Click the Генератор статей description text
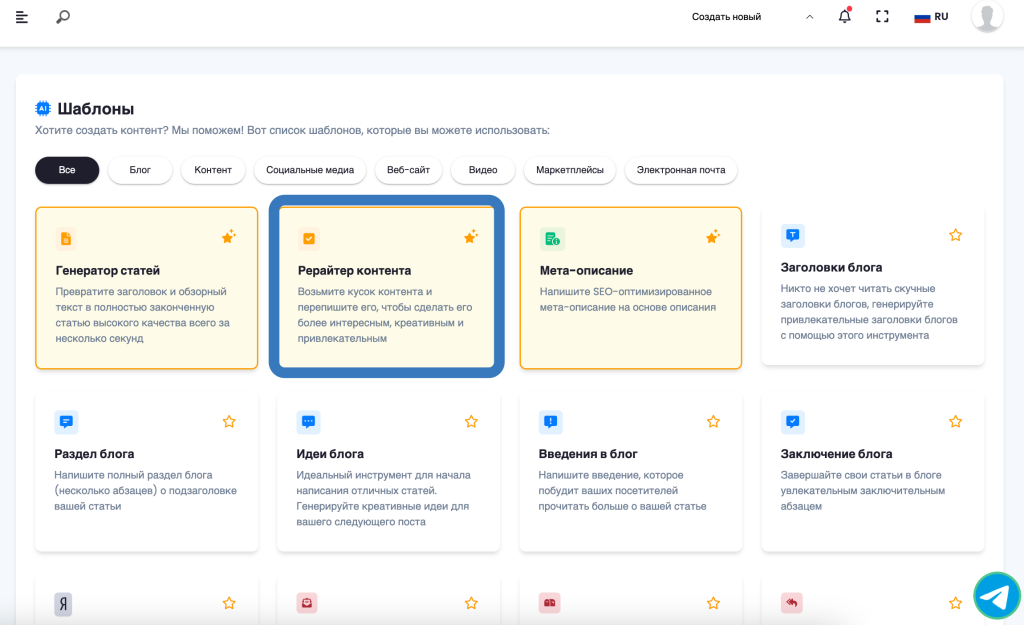 [x=142, y=315]
